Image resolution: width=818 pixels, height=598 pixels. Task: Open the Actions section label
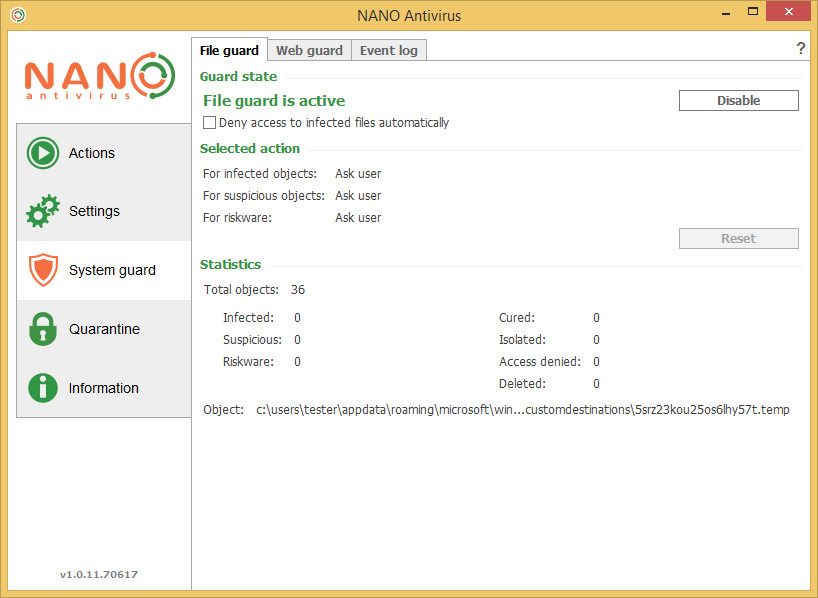[x=92, y=153]
